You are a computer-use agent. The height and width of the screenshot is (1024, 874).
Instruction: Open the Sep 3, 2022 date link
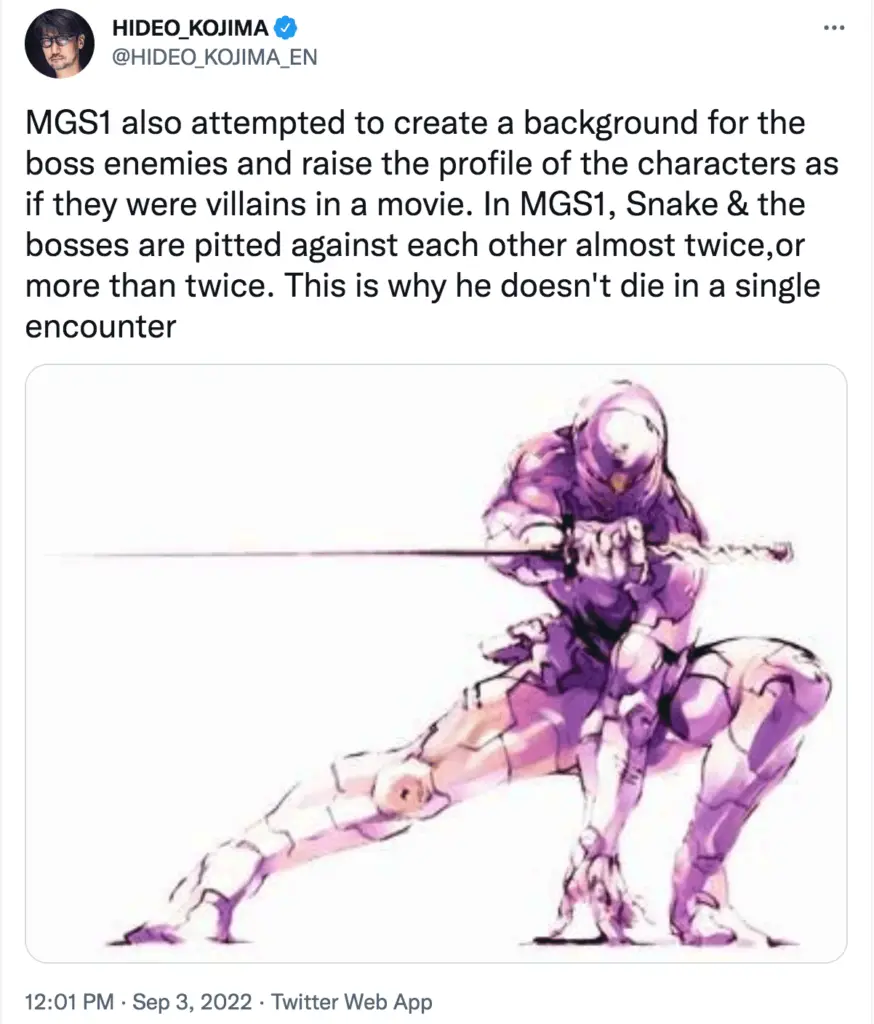(192, 1002)
